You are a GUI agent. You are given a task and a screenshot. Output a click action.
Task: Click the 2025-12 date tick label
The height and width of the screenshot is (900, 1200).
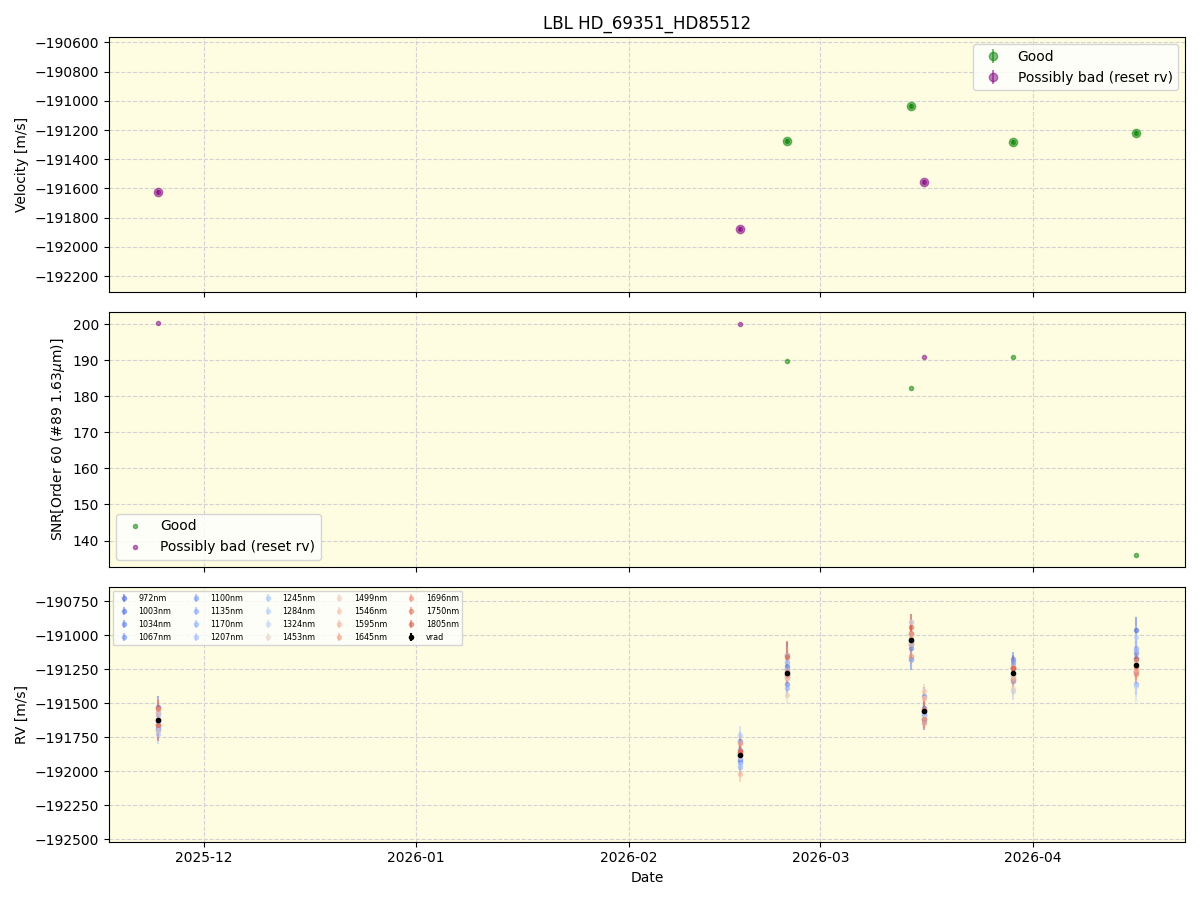[204, 857]
